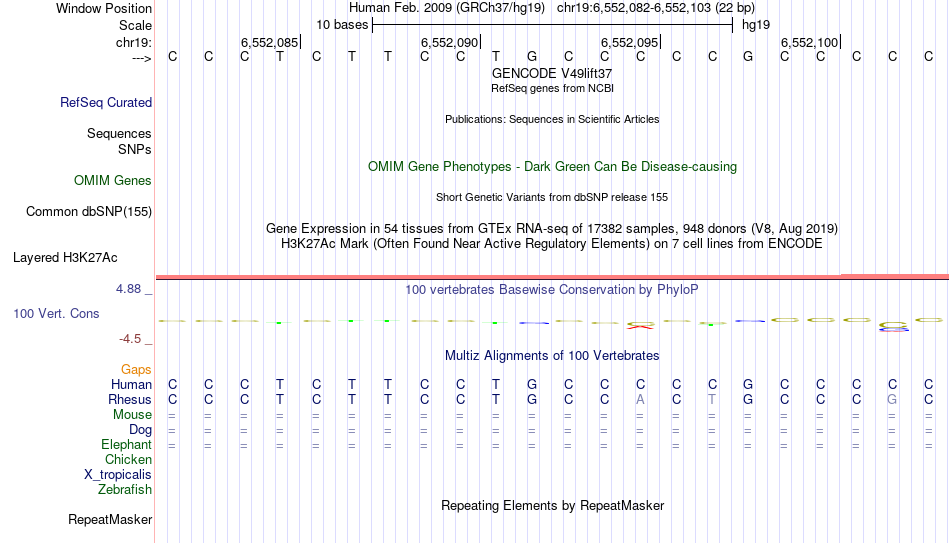The height and width of the screenshot is (543, 950).
Task: Click the GENCODE V49lift37 track title
Action: point(552,73)
